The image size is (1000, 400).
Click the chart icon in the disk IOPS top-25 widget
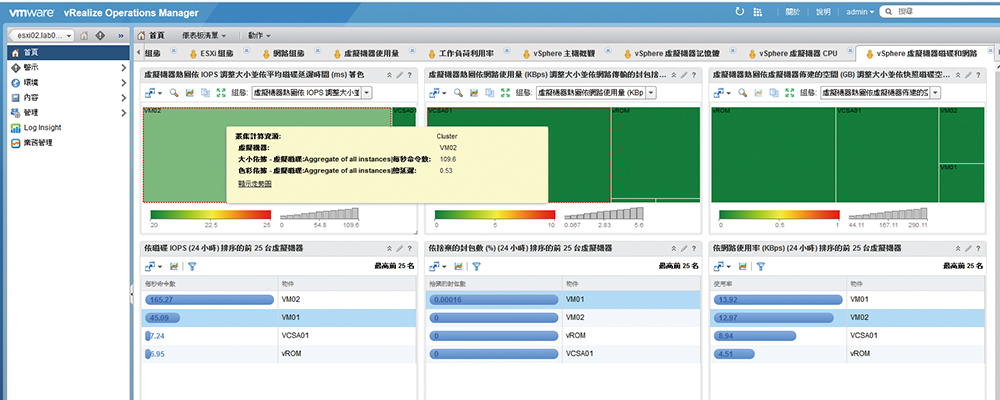[173, 266]
